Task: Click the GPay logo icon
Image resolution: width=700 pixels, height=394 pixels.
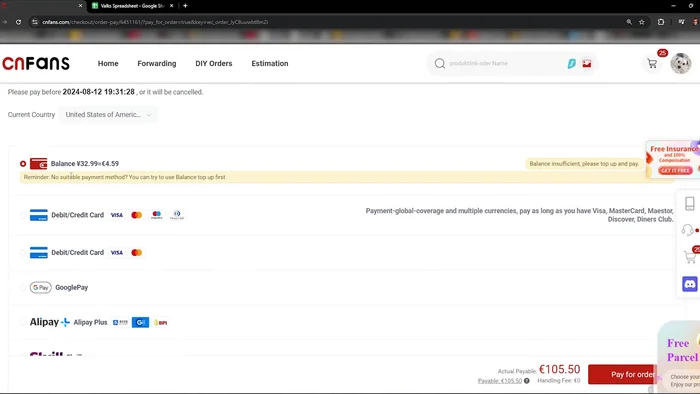Action: [x=41, y=287]
